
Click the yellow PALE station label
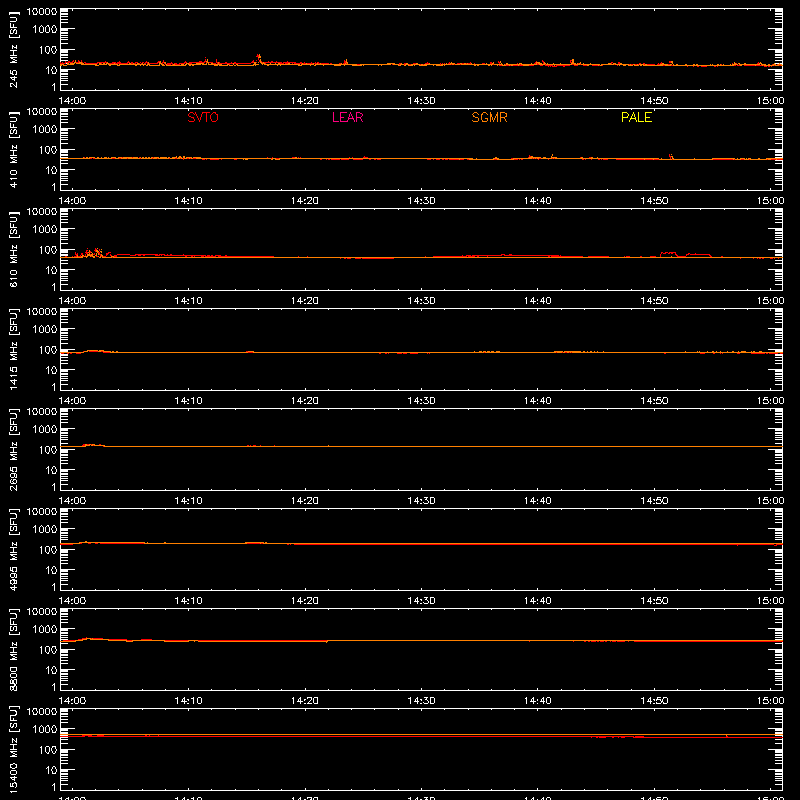tap(636, 117)
